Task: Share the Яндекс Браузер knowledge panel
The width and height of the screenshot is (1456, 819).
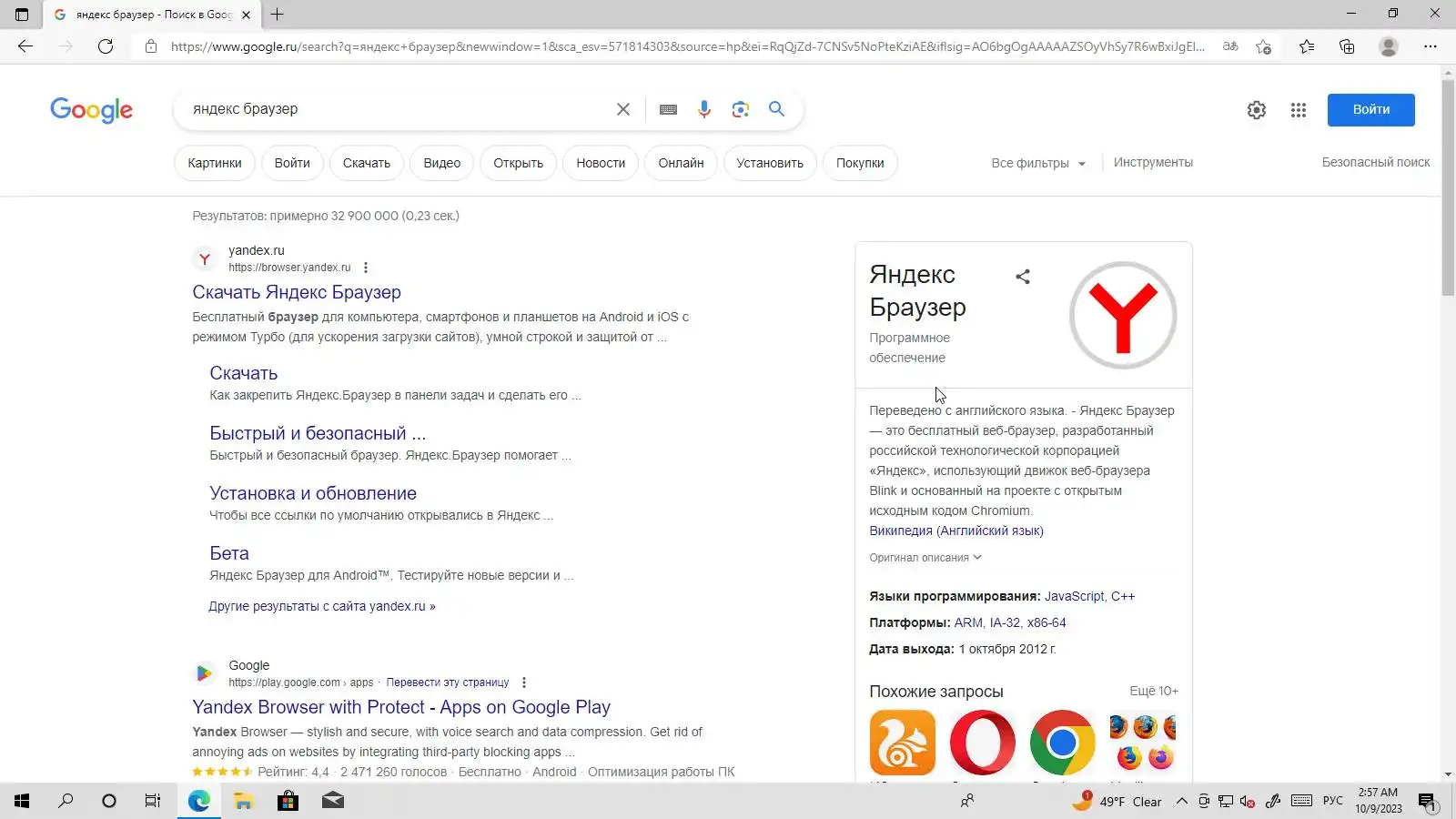Action: [1023, 277]
